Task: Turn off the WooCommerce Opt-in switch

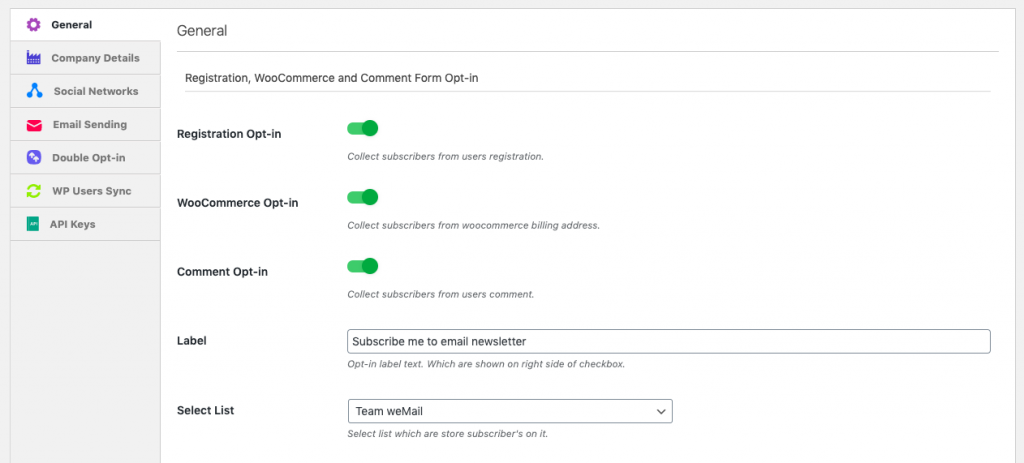Action: 362,197
